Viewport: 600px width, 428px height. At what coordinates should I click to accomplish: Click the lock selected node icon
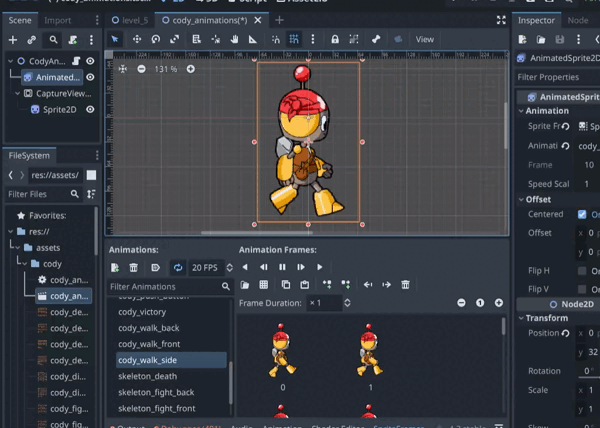tap(336, 39)
